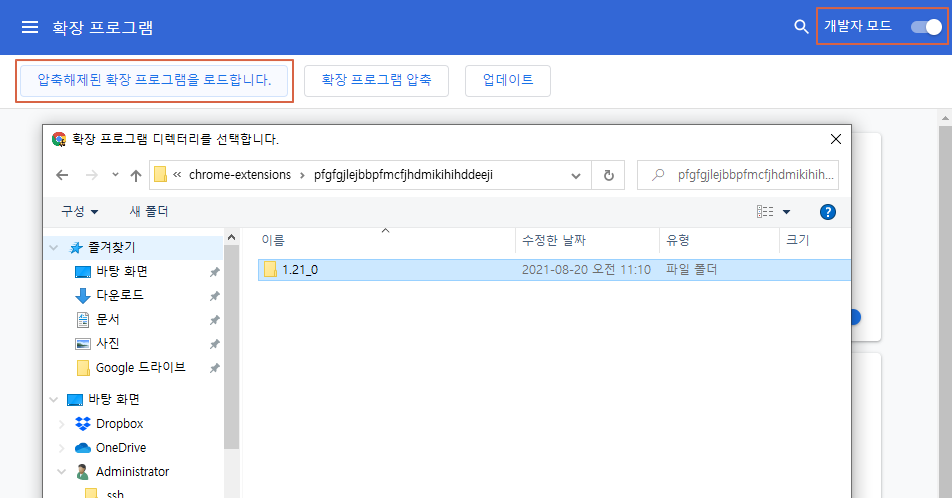Select 다운로드 in the sidebar
The height and width of the screenshot is (498, 952).
(120, 295)
